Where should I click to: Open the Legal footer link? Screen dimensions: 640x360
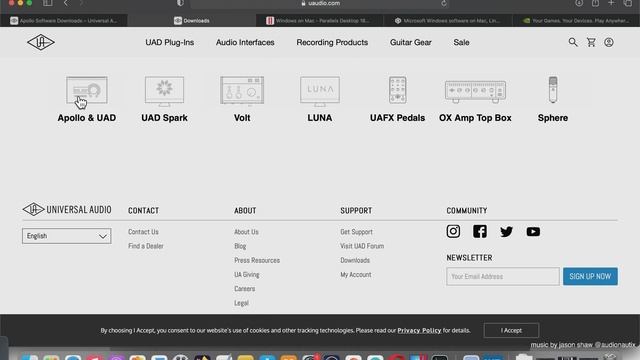(241, 303)
